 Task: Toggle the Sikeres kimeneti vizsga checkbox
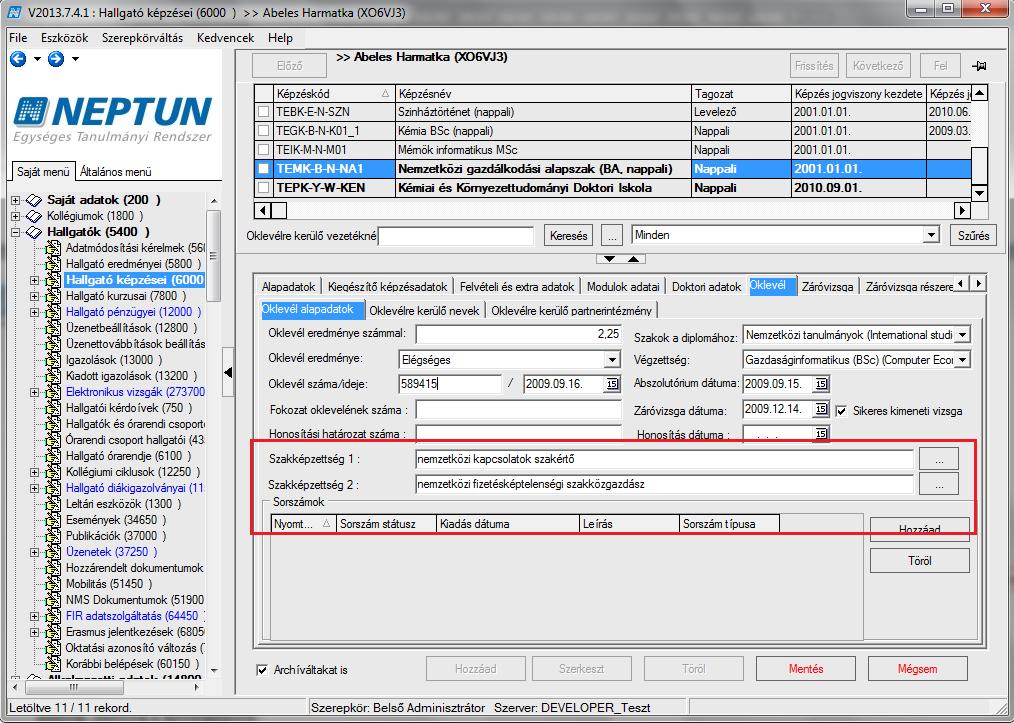(841, 411)
